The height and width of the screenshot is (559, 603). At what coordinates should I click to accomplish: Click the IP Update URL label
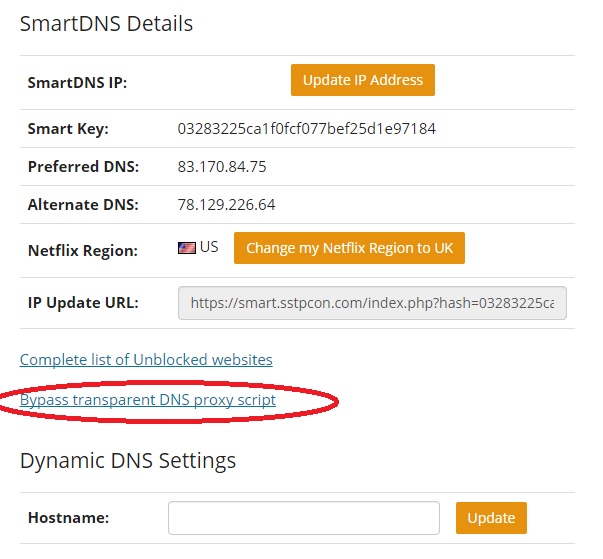pyautogui.click(x=83, y=303)
